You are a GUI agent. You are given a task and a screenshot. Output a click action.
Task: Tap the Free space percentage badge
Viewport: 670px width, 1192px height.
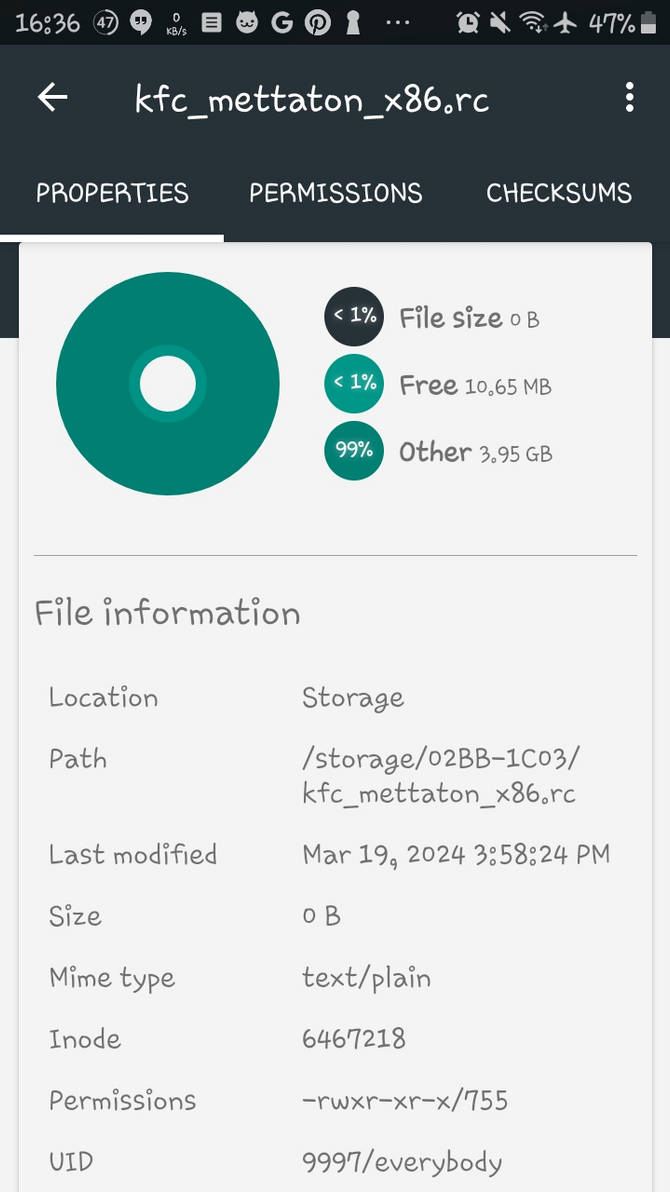(x=354, y=383)
